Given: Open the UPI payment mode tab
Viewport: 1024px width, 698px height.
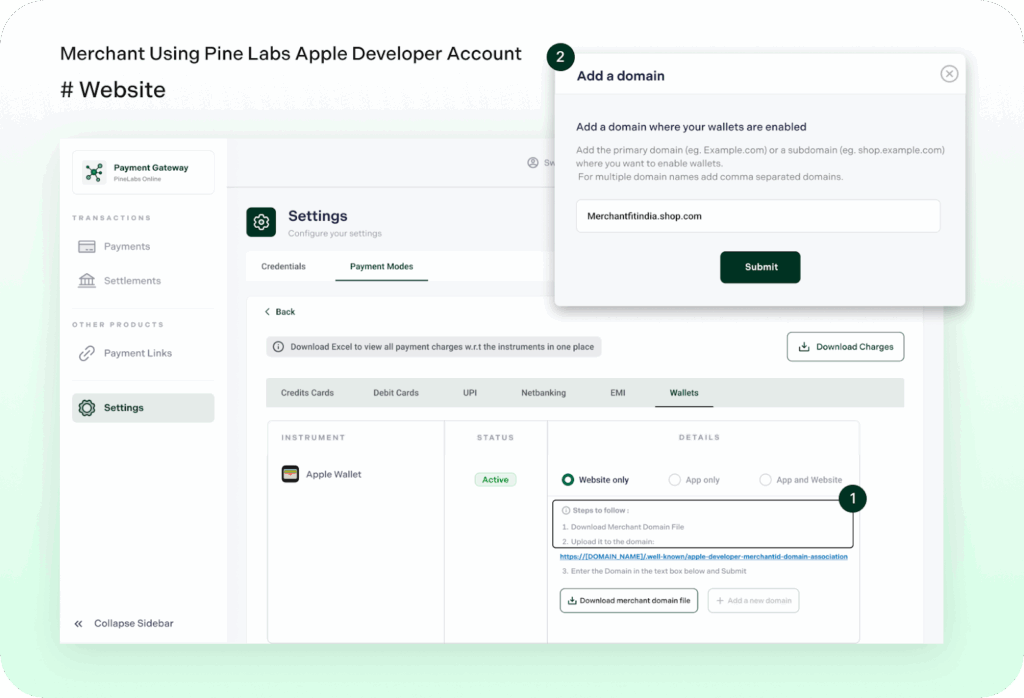Looking at the screenshot, I should coord(470,393).
